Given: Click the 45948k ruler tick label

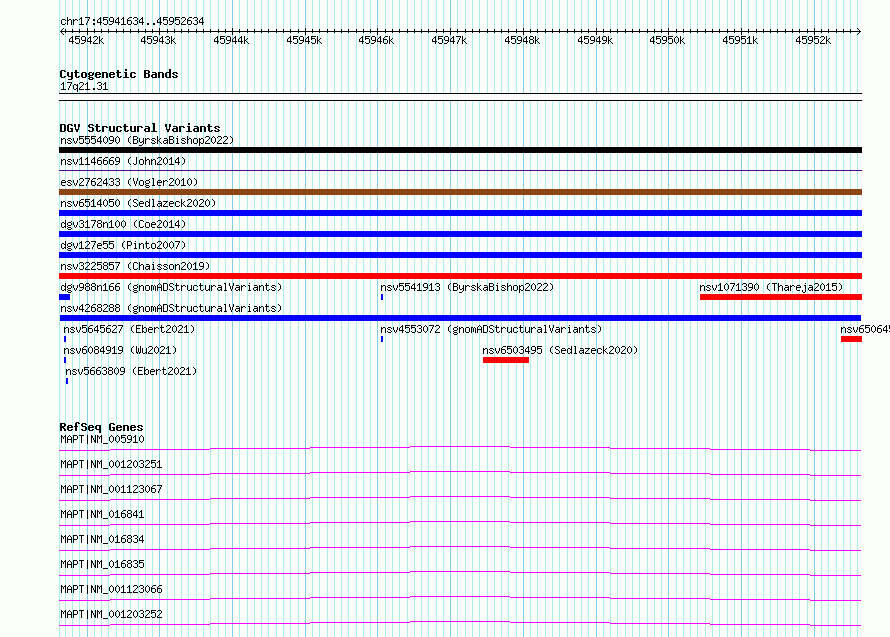Looking at the screenshot, I should pyautogui.click(x=522, y=40).
